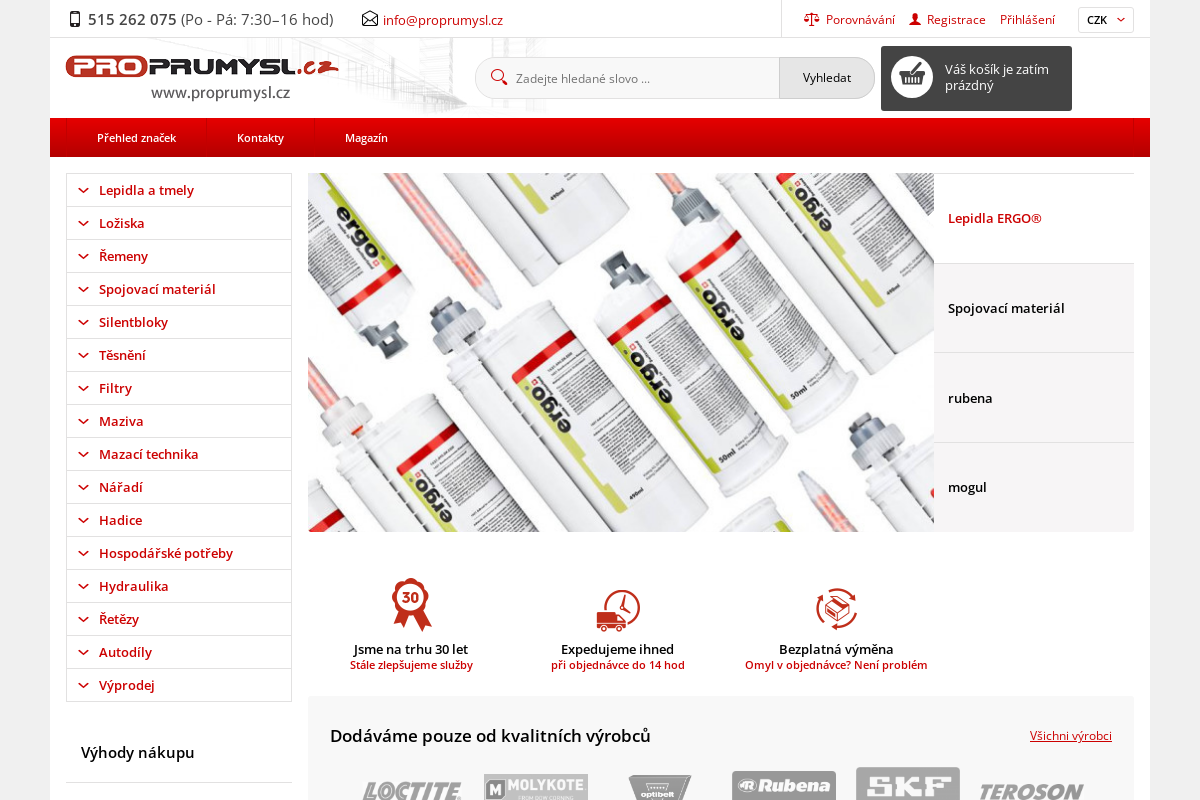Image resolution: width=1200 pixels, height=800 pixels.
Task: Expand the Ložiska category chevron
Action: [83, 223]
